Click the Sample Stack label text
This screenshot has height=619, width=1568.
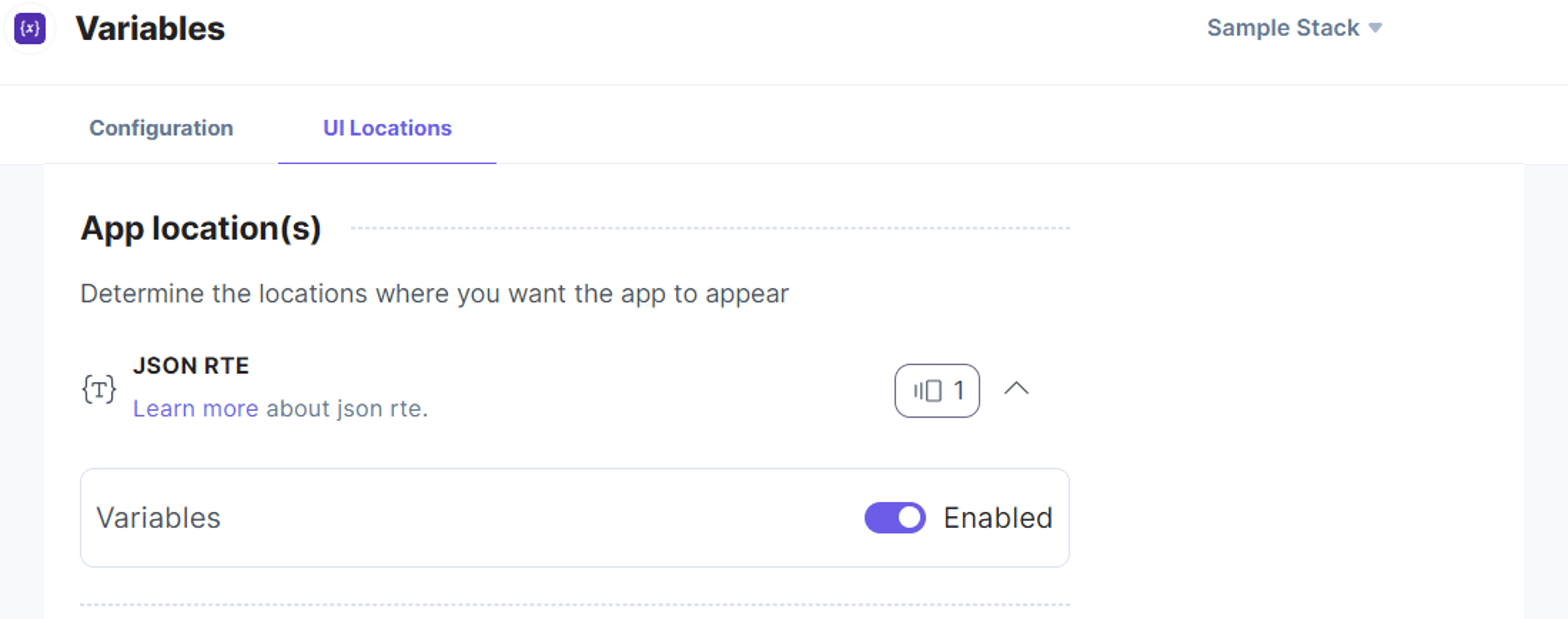pos(1283,28)
